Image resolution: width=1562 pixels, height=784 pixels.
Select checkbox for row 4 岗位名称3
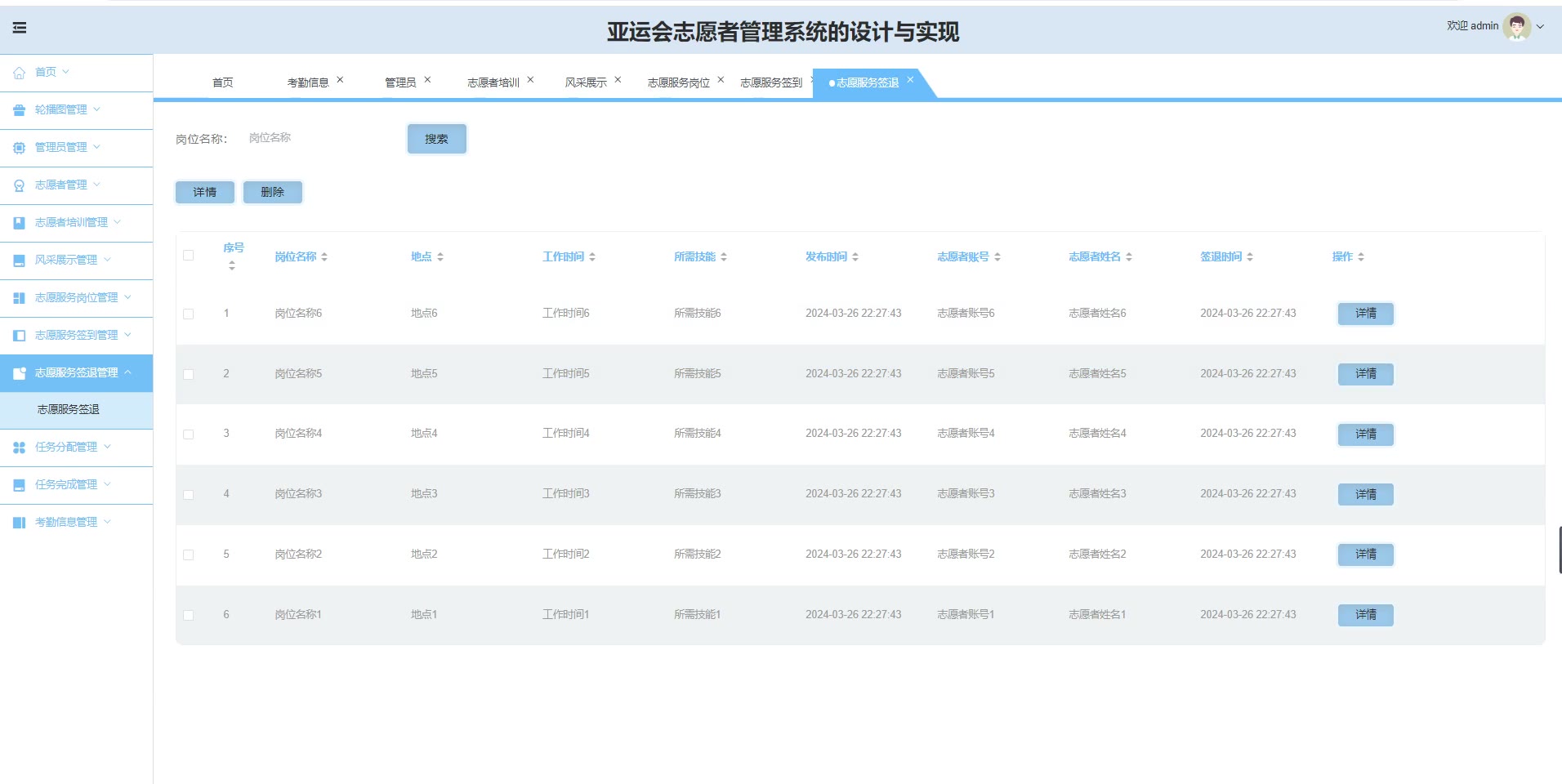coord(189,495)
